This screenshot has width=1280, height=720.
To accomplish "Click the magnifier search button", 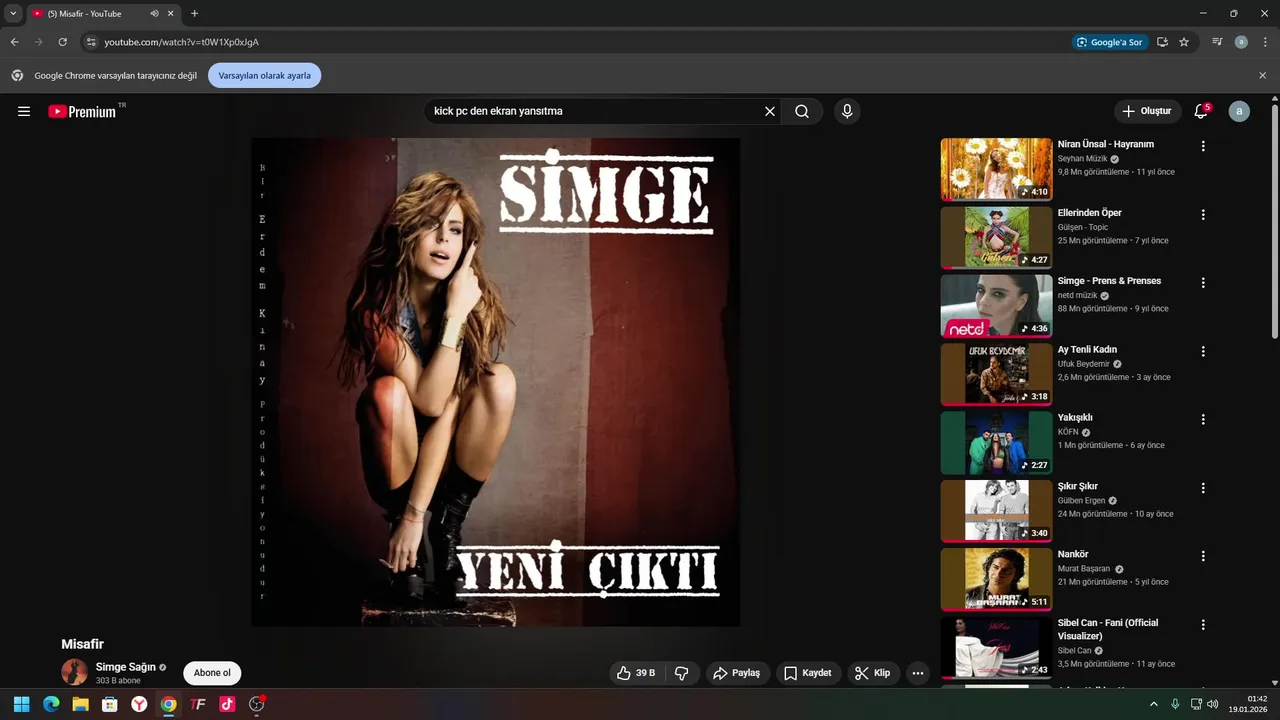I will click(x=802, y=111).
